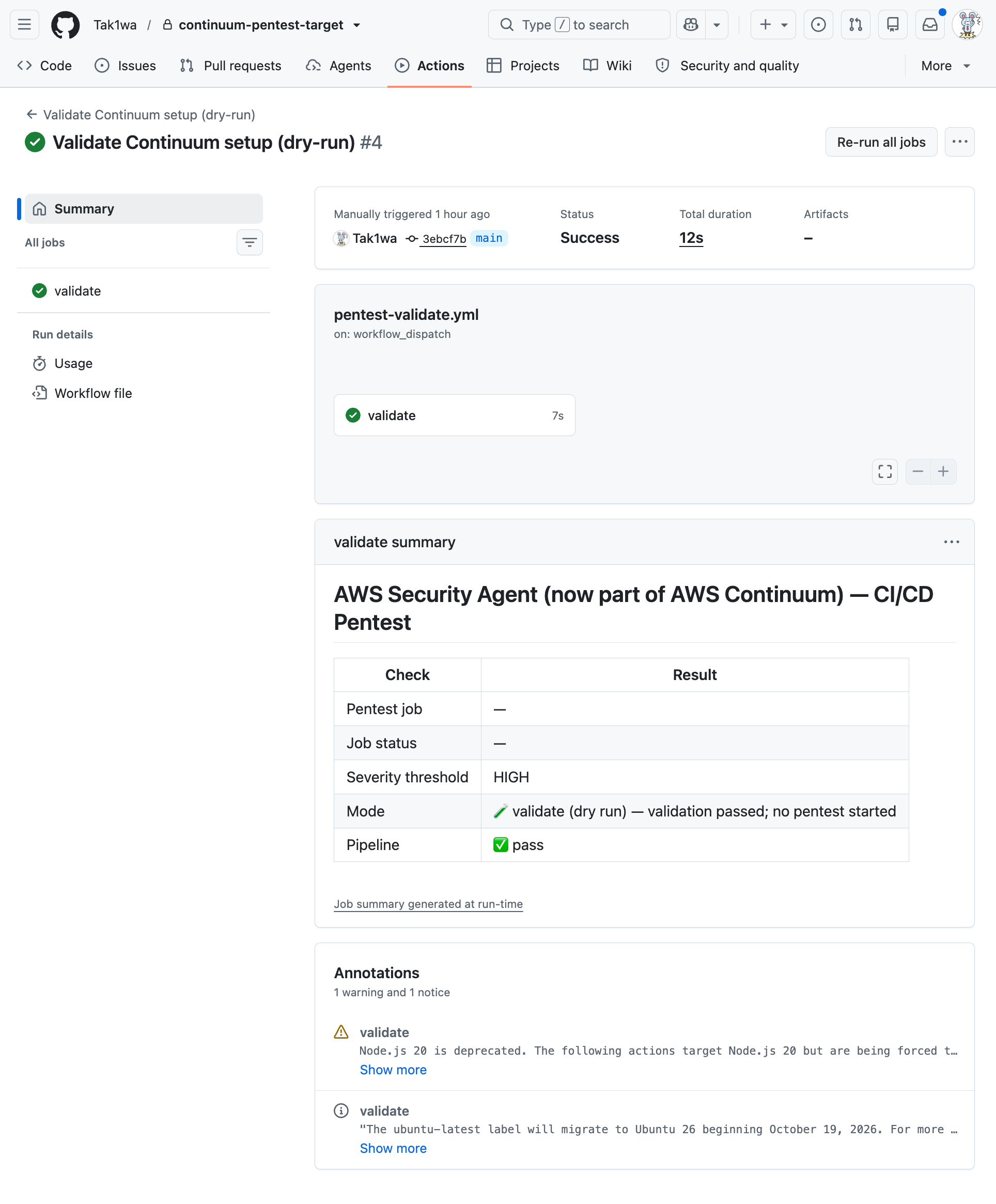This screenshot has width=996, height=1204.
Task: Open Job summary generated at run-time link
Action: coord(428,904)
